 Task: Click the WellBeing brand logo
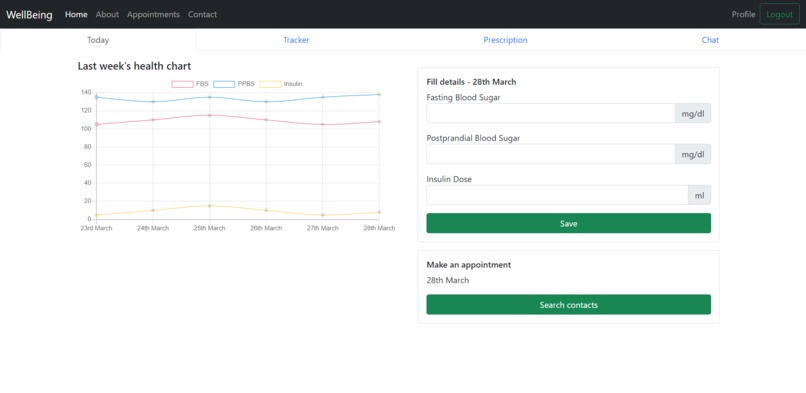[x=29, y=14]
